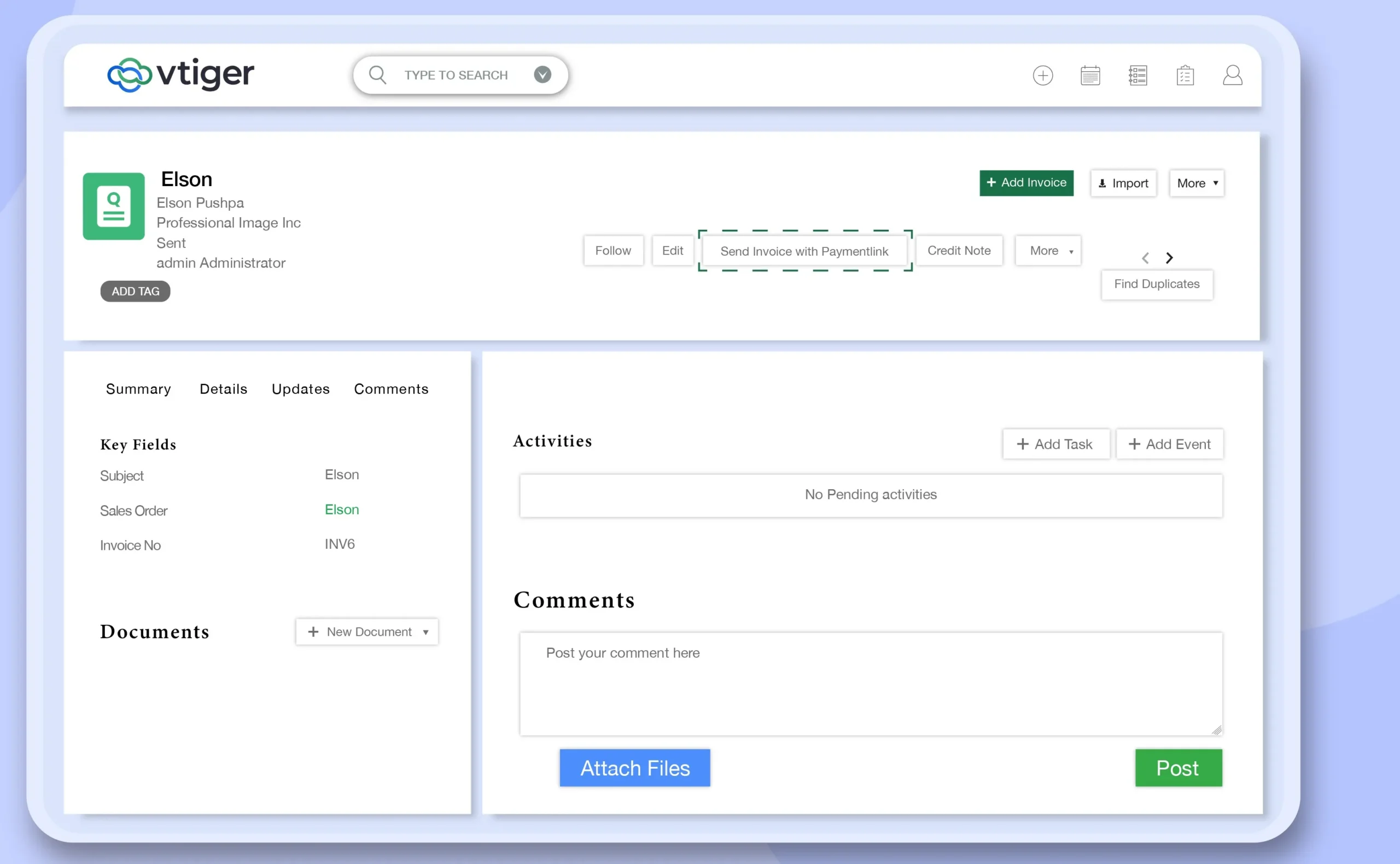Switch to the Details tab
1400x864 pixels.
[223, 389]
